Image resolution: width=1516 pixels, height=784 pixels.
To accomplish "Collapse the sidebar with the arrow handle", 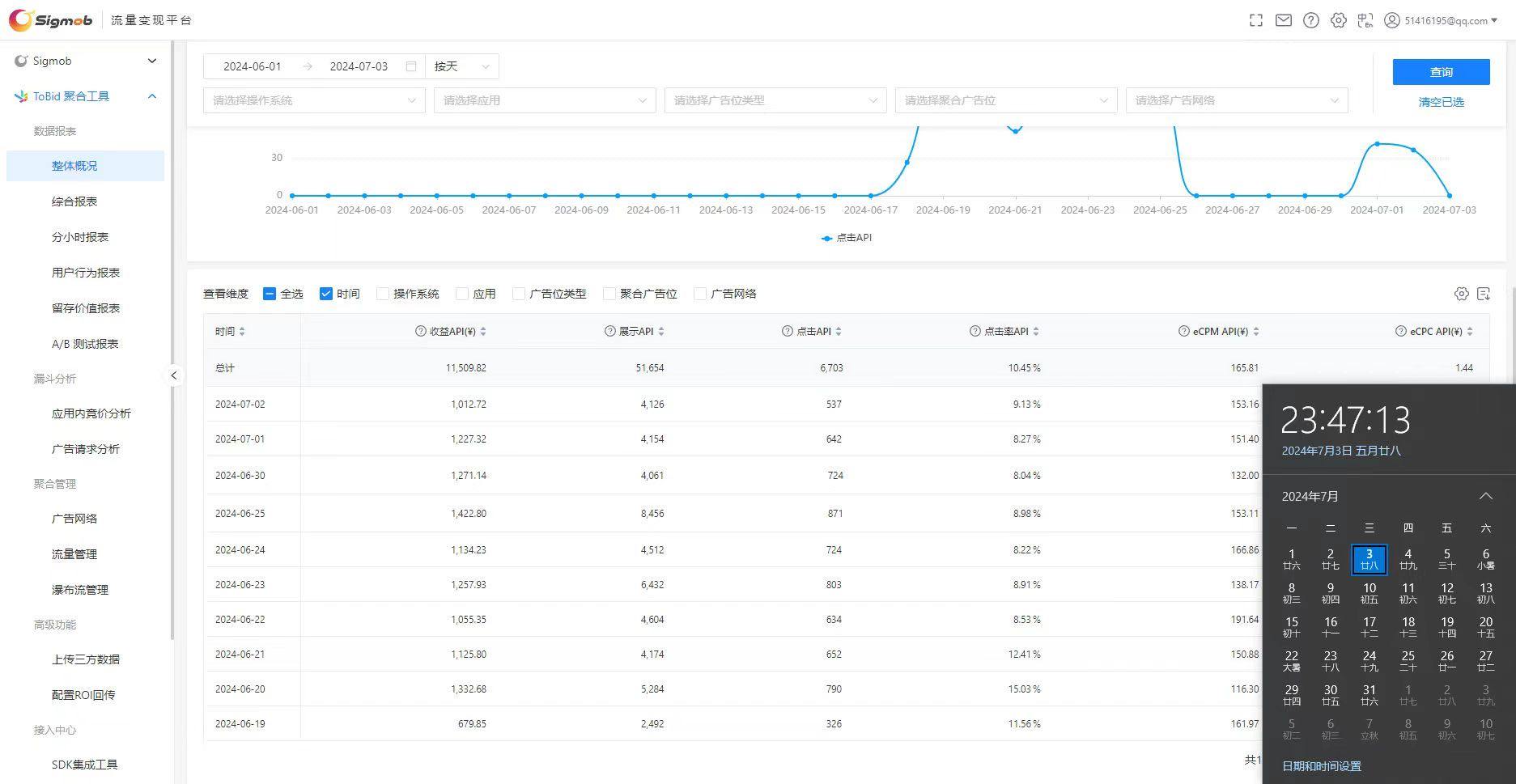I will (173, 375).
